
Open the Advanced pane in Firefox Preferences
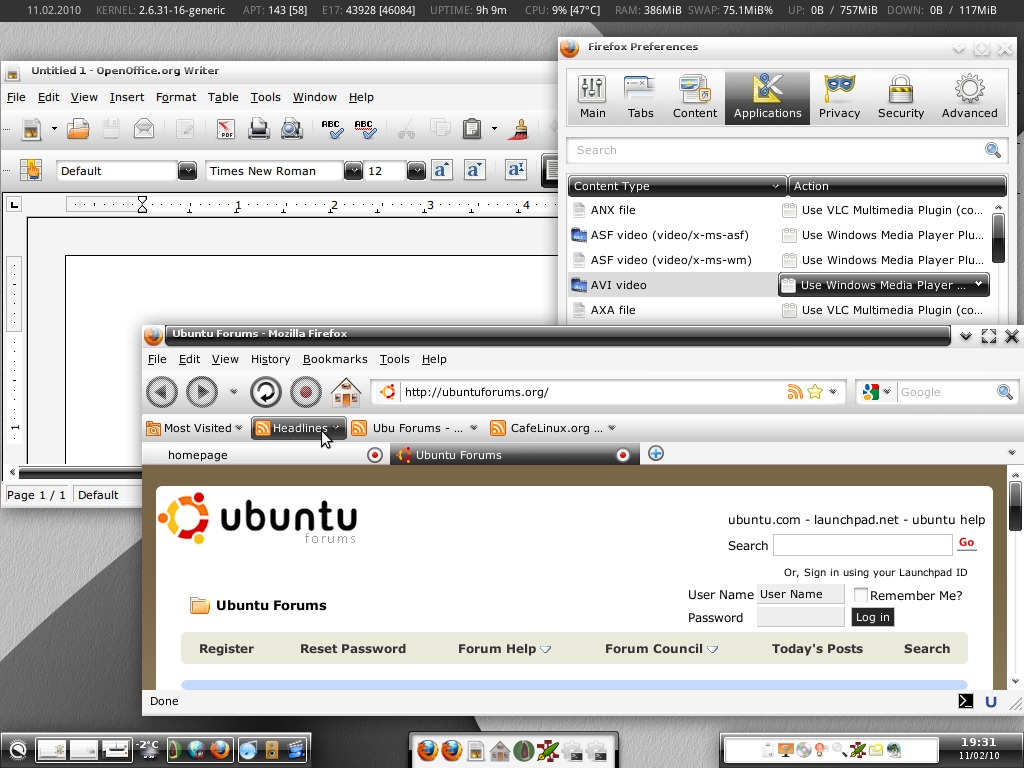coord(969,97)
